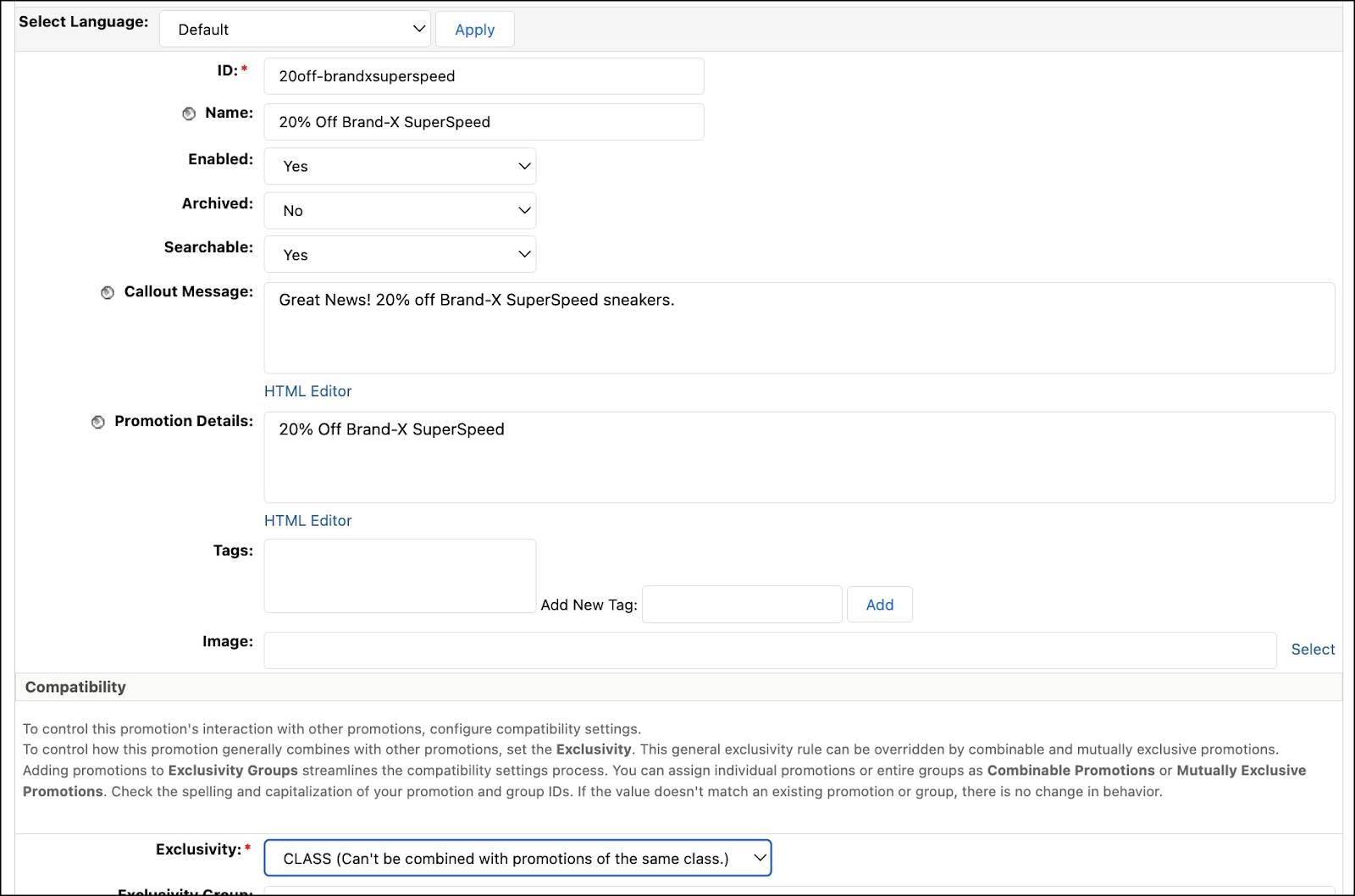Click the localization icon beside Name label
This screenshot has height=896, width=1355.
point(189,113)
